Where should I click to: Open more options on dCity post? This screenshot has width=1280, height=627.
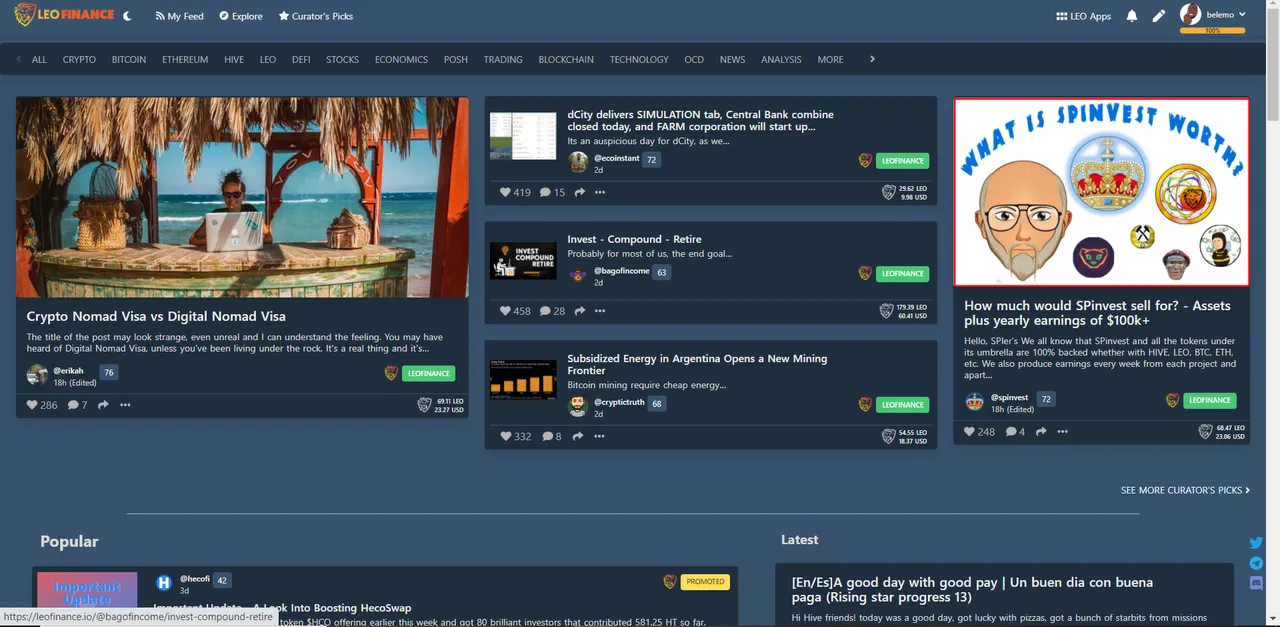point(600,192)
